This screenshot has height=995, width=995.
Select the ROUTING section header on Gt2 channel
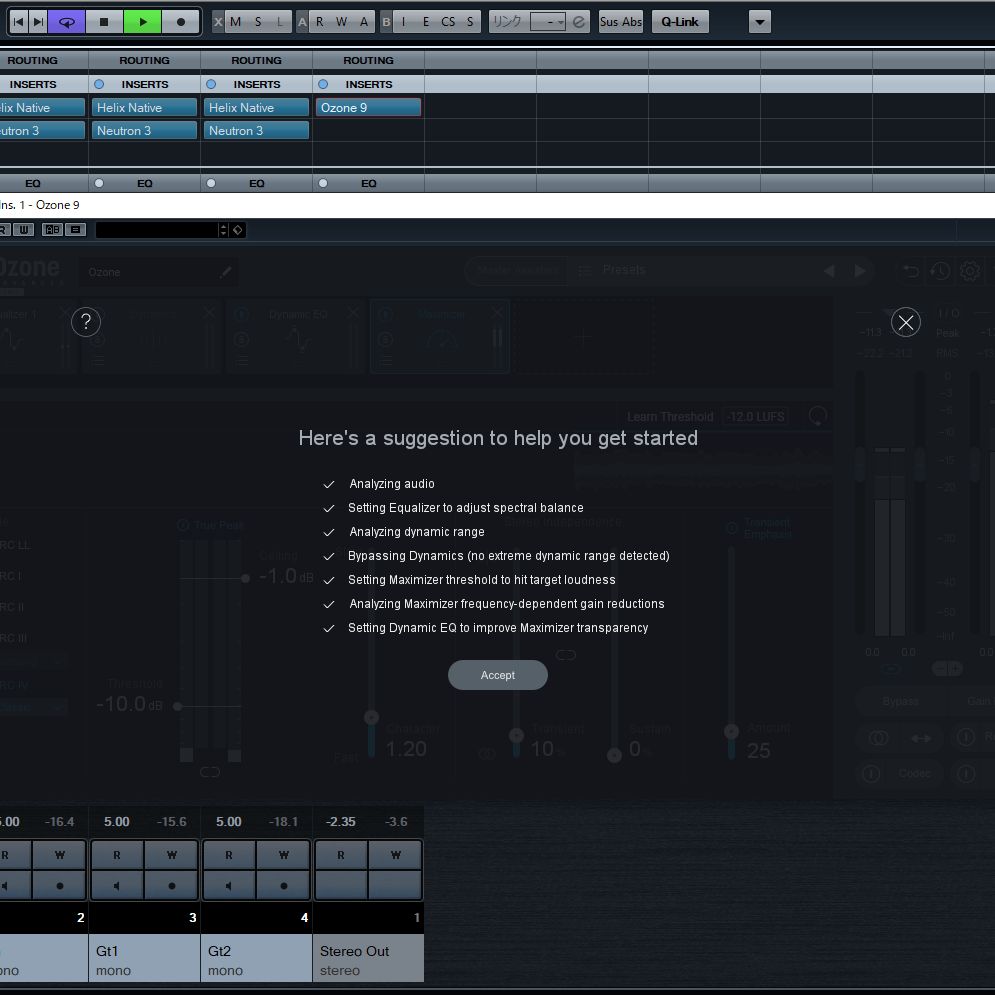pyautogui.click(x=256, y=60)
